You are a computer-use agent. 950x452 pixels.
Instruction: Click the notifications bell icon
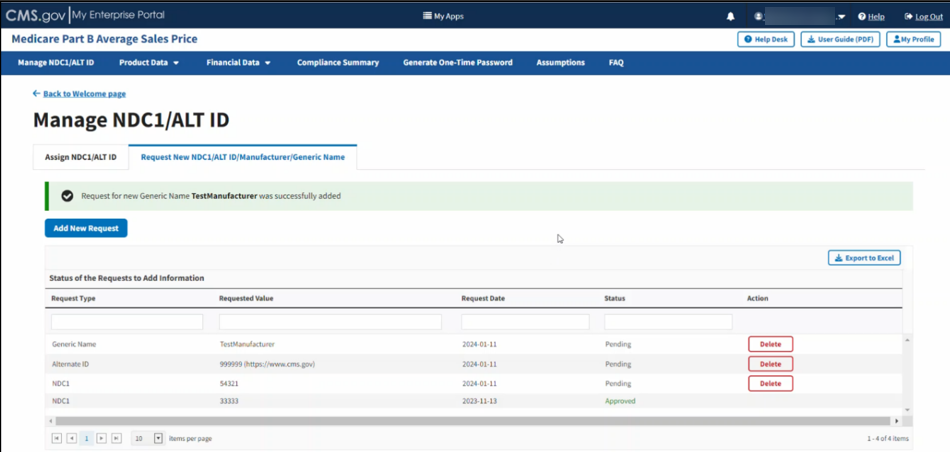click(x=730, y=16)
